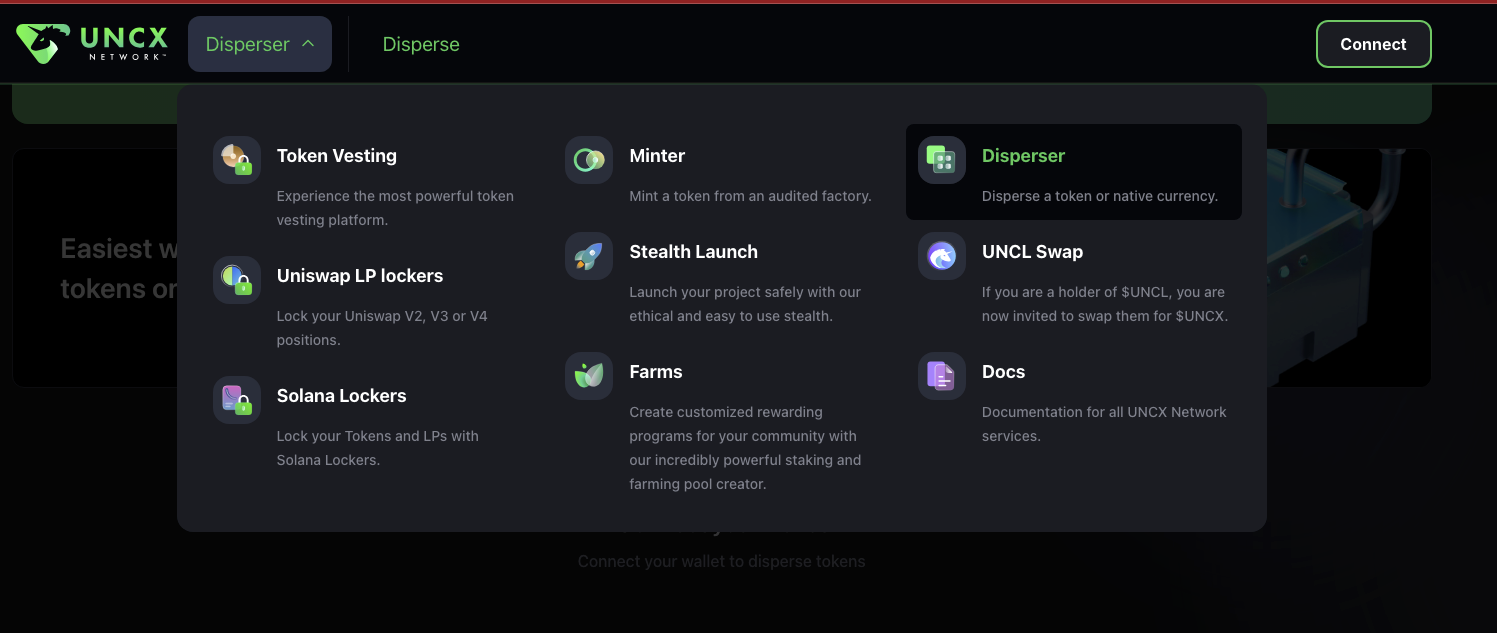Go to UNCL Swap title link
This screenshot has height=633, width=1497.
tap(1032, 252)
